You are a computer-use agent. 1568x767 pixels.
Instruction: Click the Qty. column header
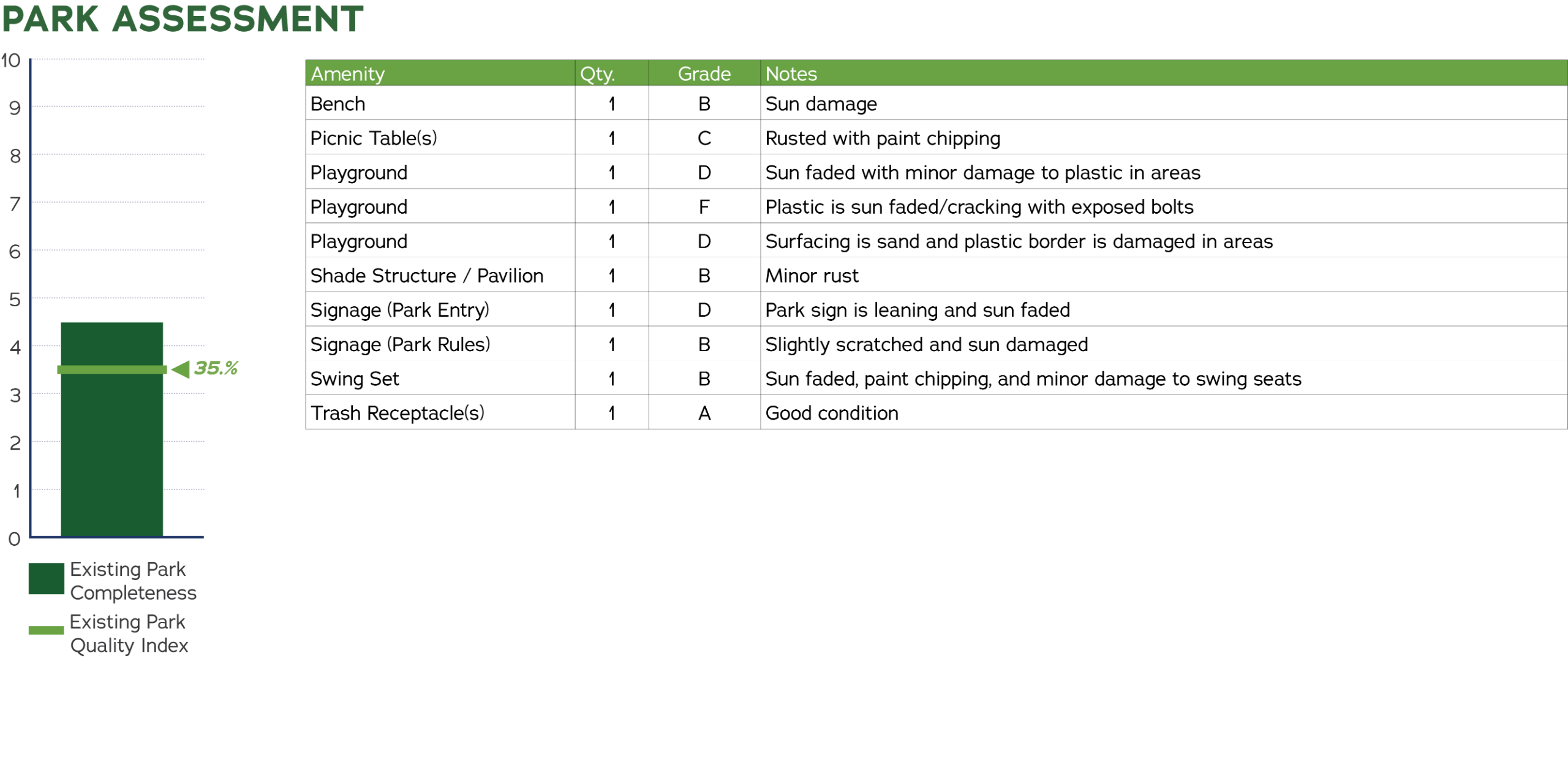pos(597,74)
